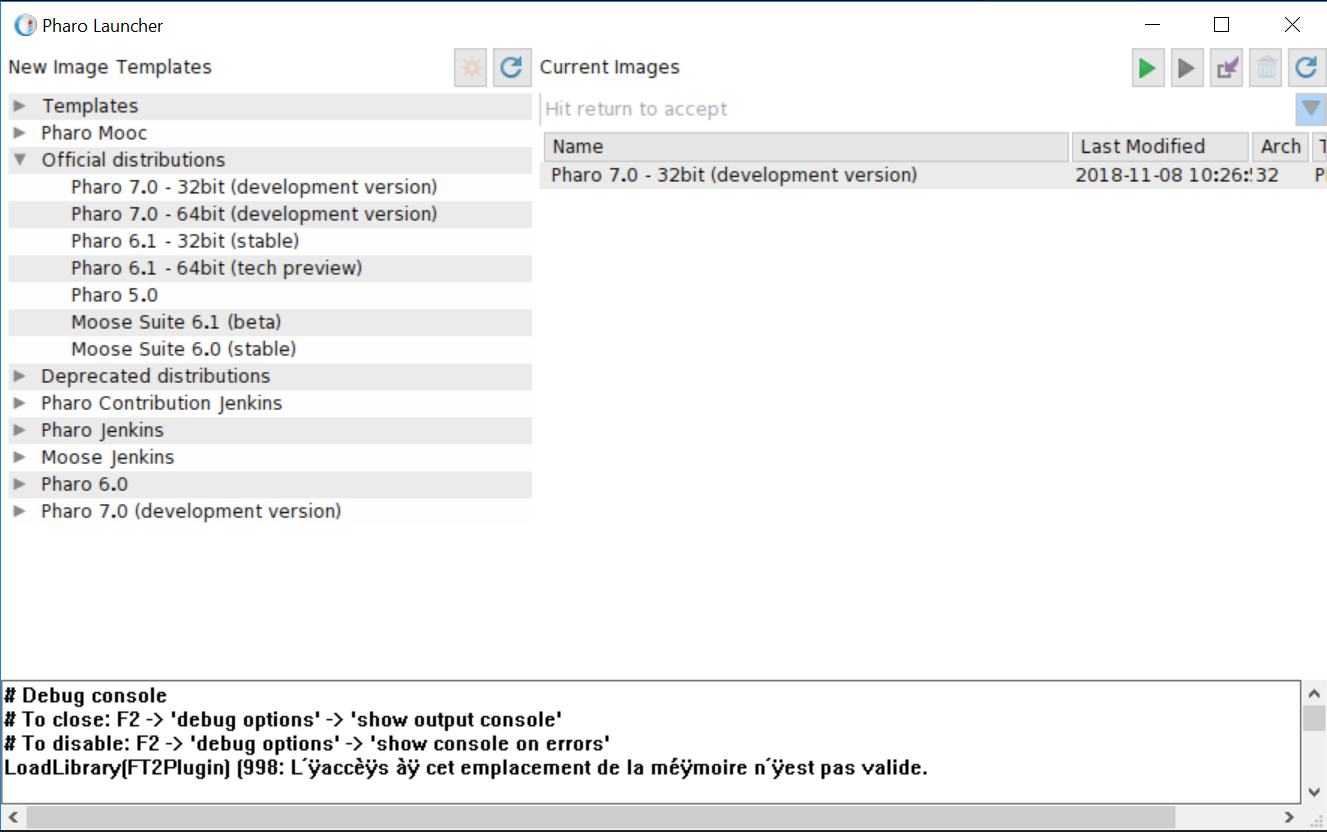Collapse the Official distributions node
Image resolution: width=1327 pixels, height=832 pixels.
click(19, 160)
